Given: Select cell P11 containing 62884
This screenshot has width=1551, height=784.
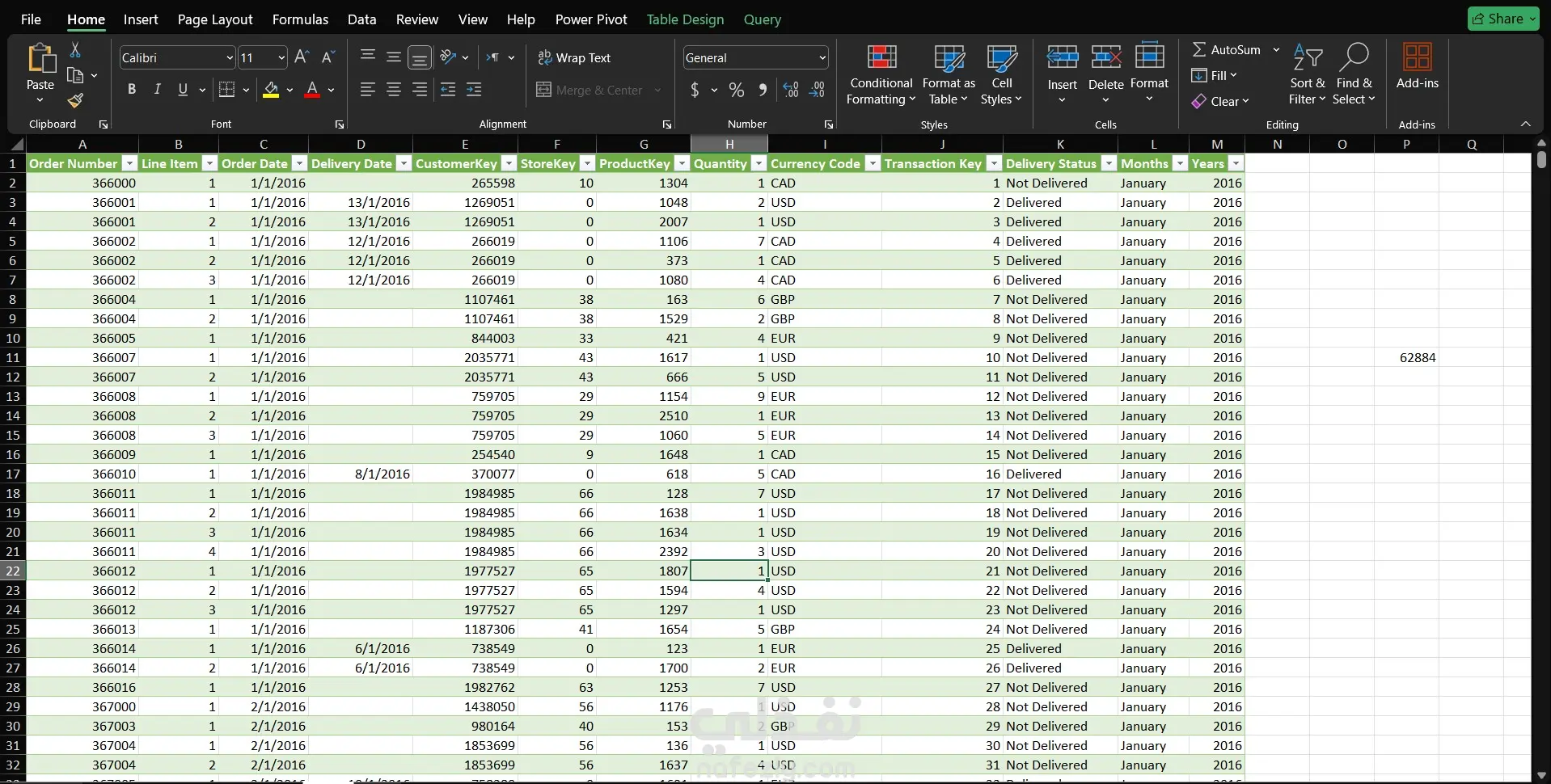Looking at the screenshot, I should tap(1406, 357).
